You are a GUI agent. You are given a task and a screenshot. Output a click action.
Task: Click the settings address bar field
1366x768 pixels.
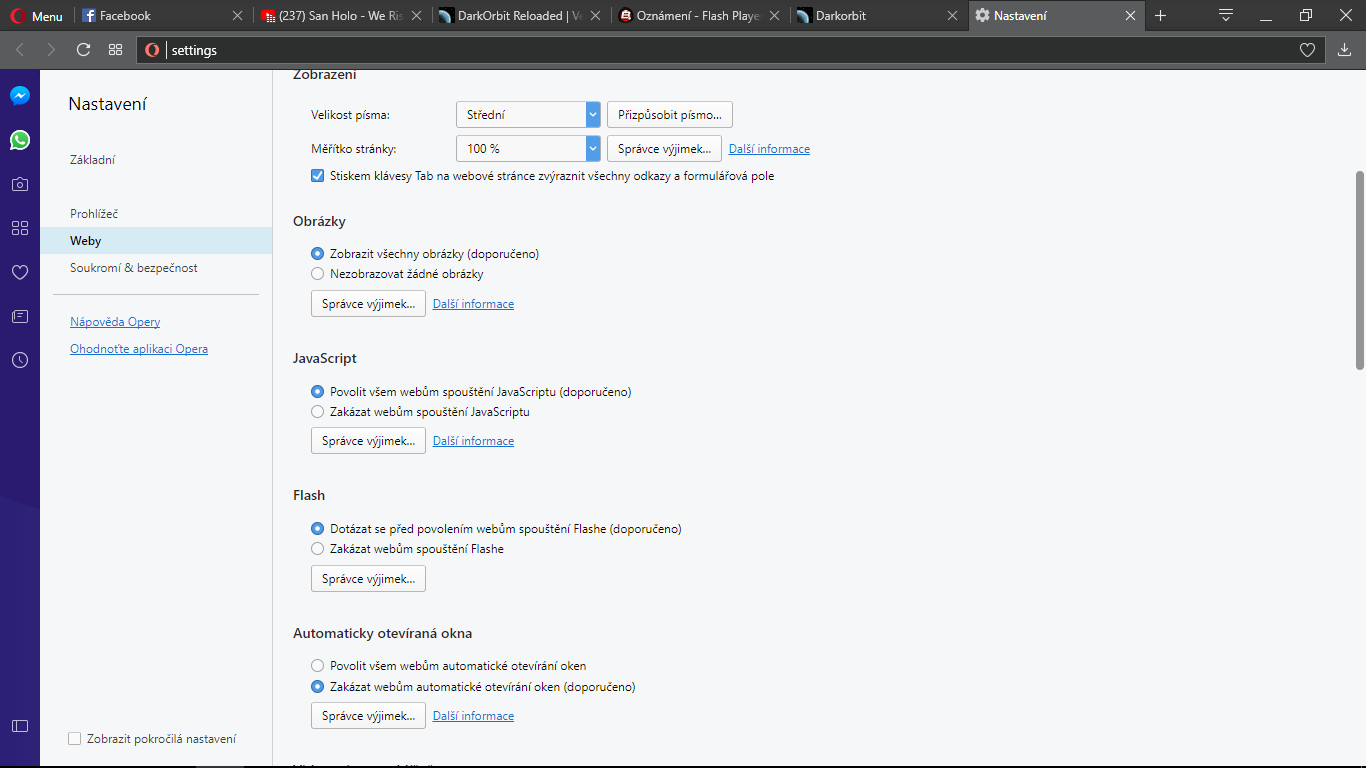700,50
